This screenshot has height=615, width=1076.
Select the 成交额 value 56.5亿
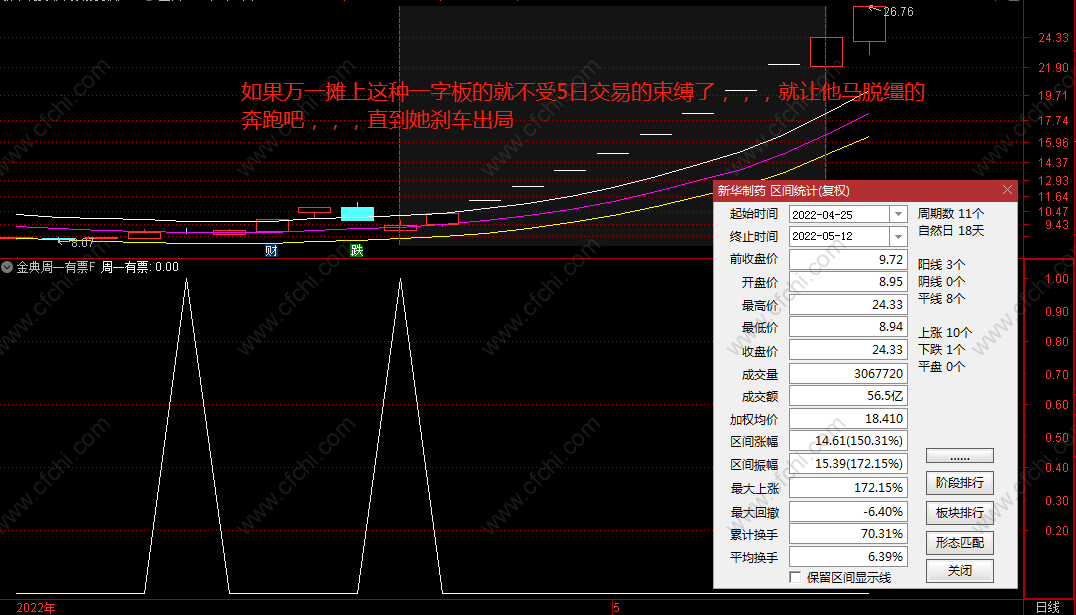(848, 396)
